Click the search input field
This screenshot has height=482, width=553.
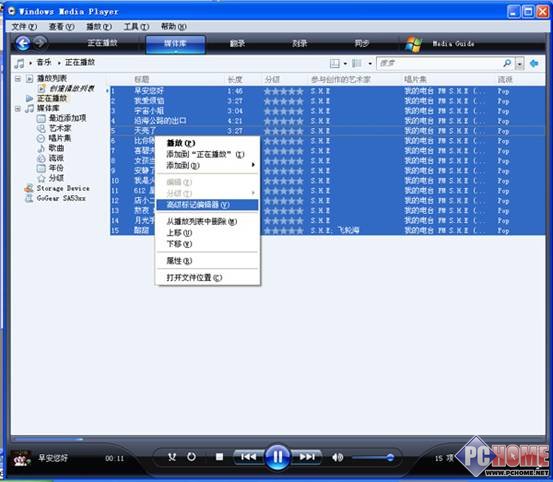pos(439,63)
